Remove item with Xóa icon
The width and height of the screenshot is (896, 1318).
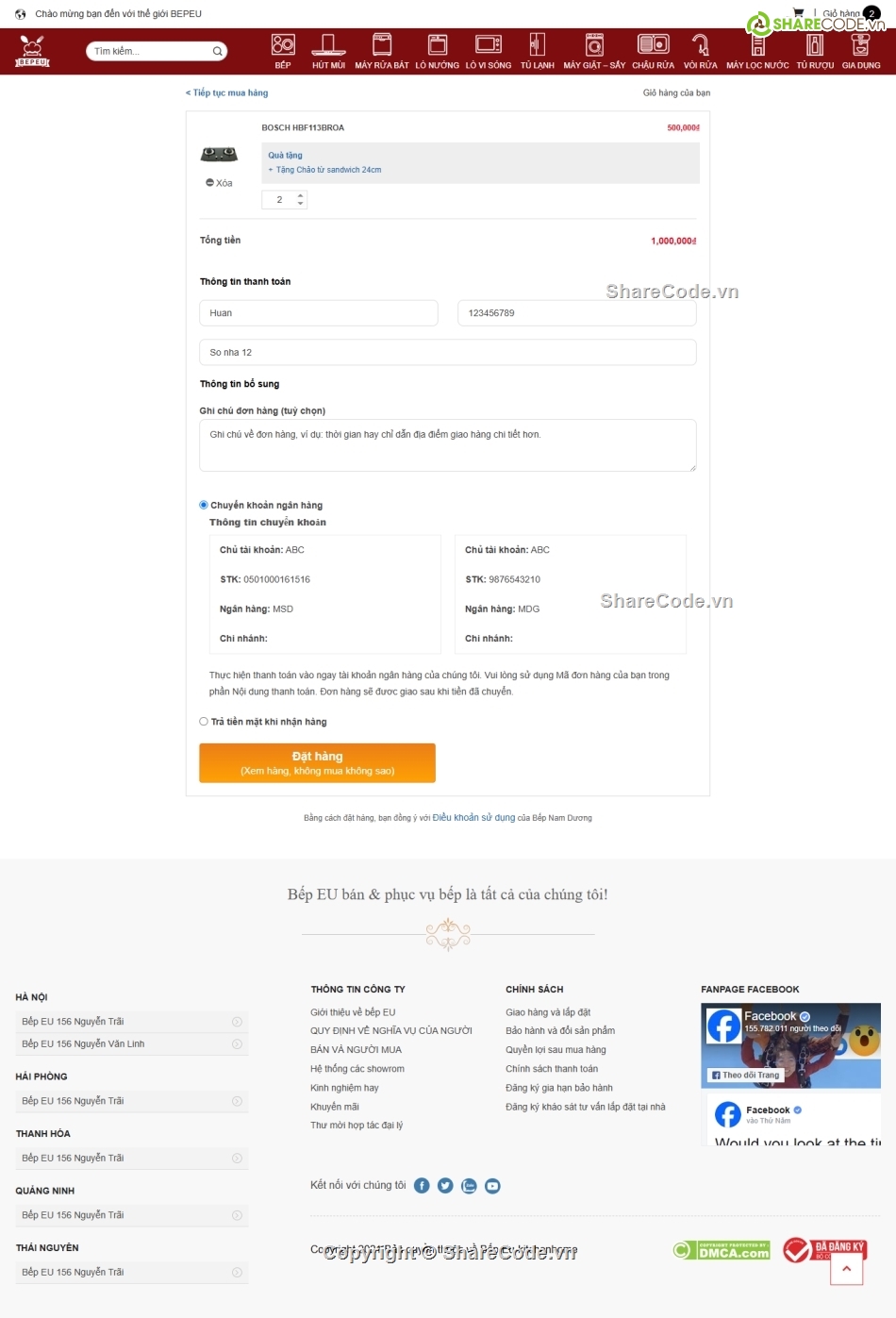pyautogui.click(x=219, y=183)
